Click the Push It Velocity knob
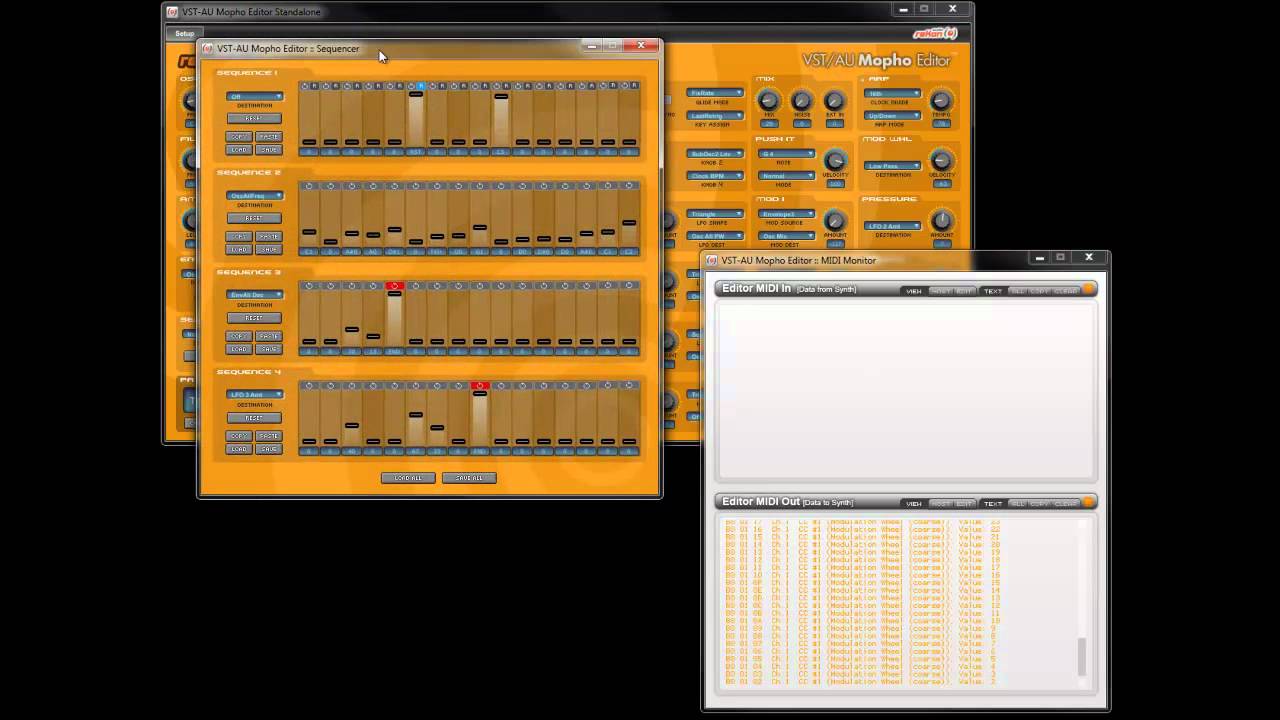Screen dimensions: 1280x720 (x=834, y=160)
